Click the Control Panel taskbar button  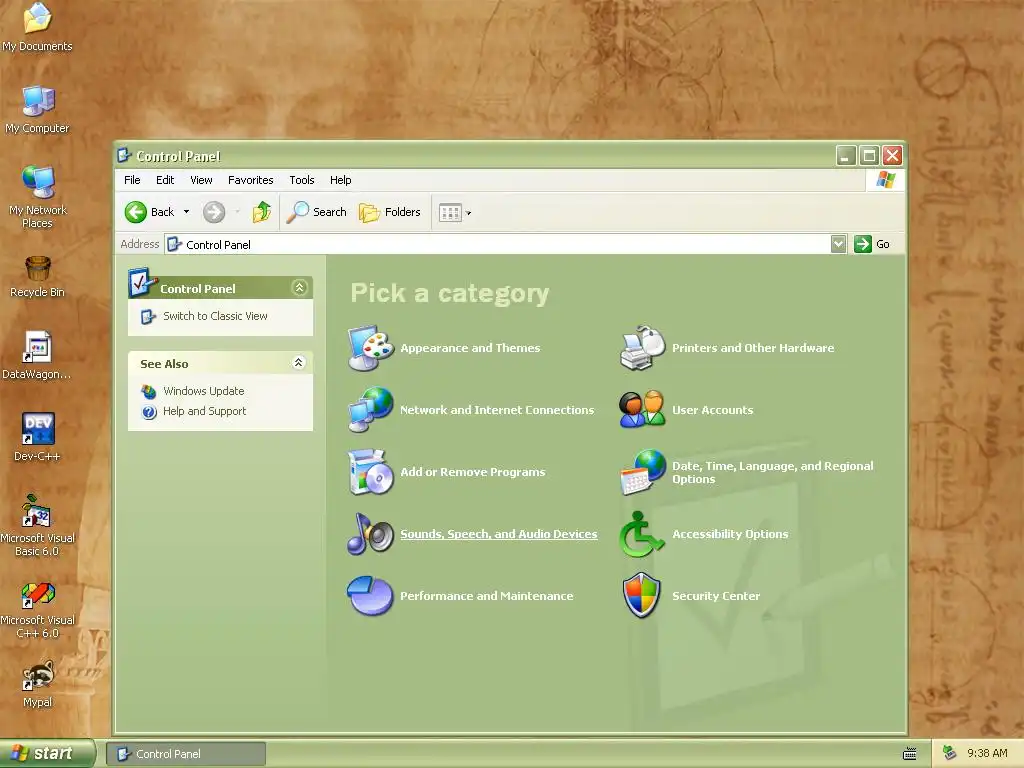pyautogui.click(x=186, y=754)
